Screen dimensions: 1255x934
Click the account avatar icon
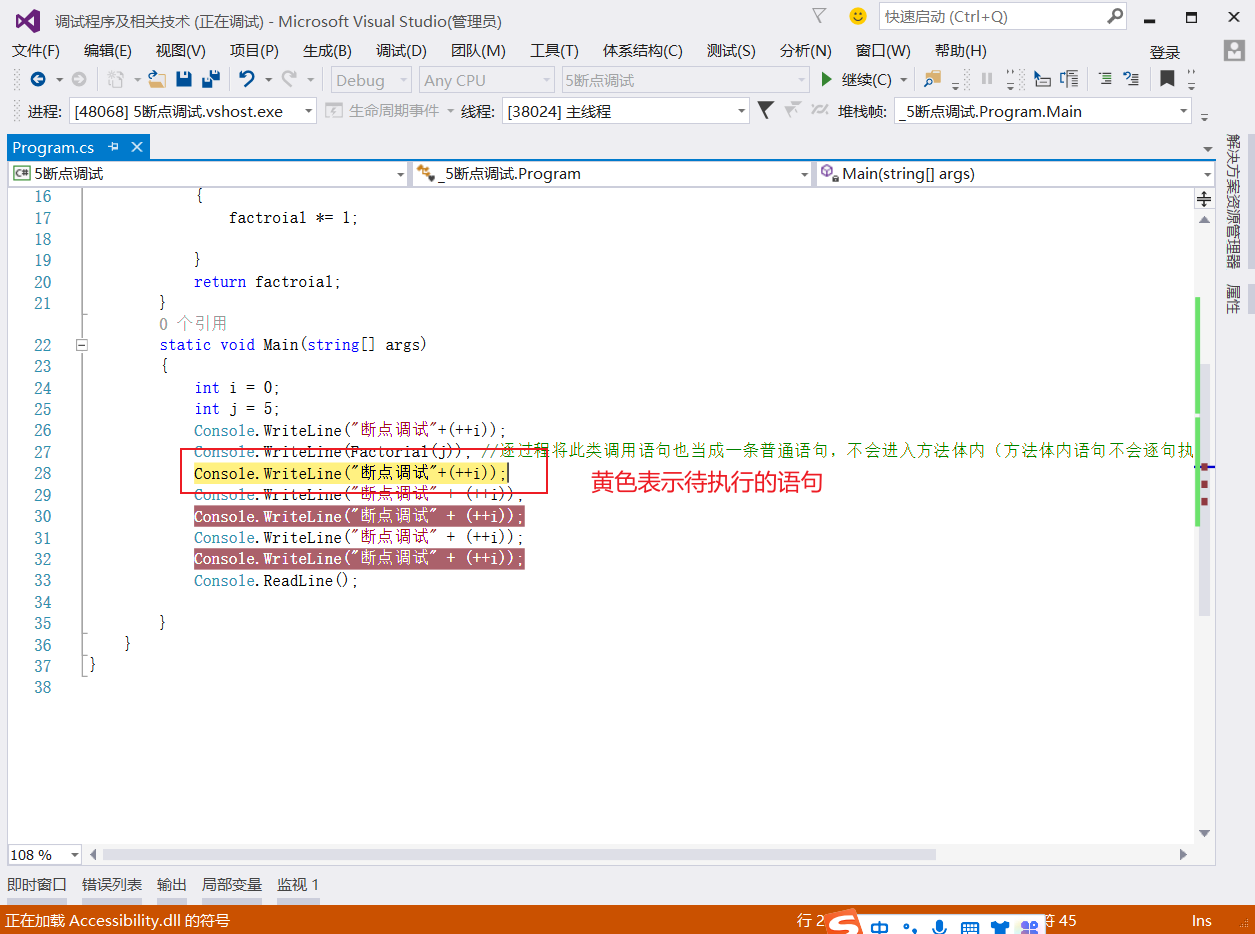click(1234, 51)
